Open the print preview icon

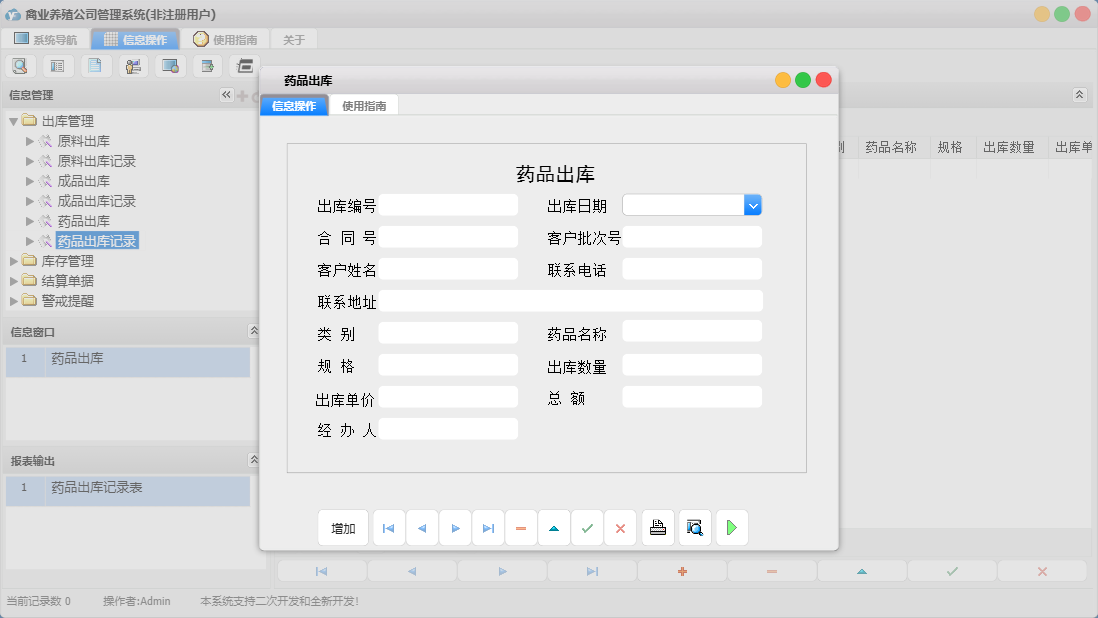(694, 527)
